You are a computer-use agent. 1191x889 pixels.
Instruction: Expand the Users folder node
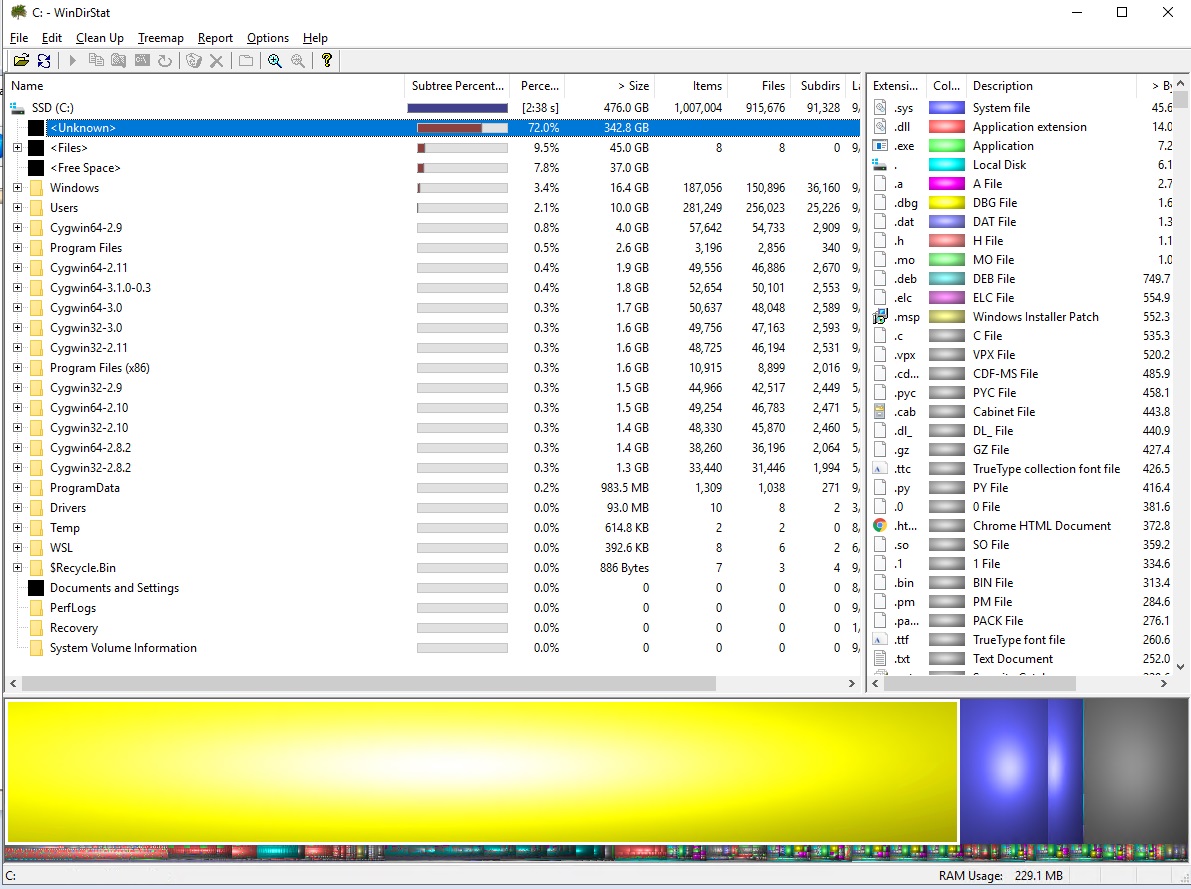tap(17, 207)
